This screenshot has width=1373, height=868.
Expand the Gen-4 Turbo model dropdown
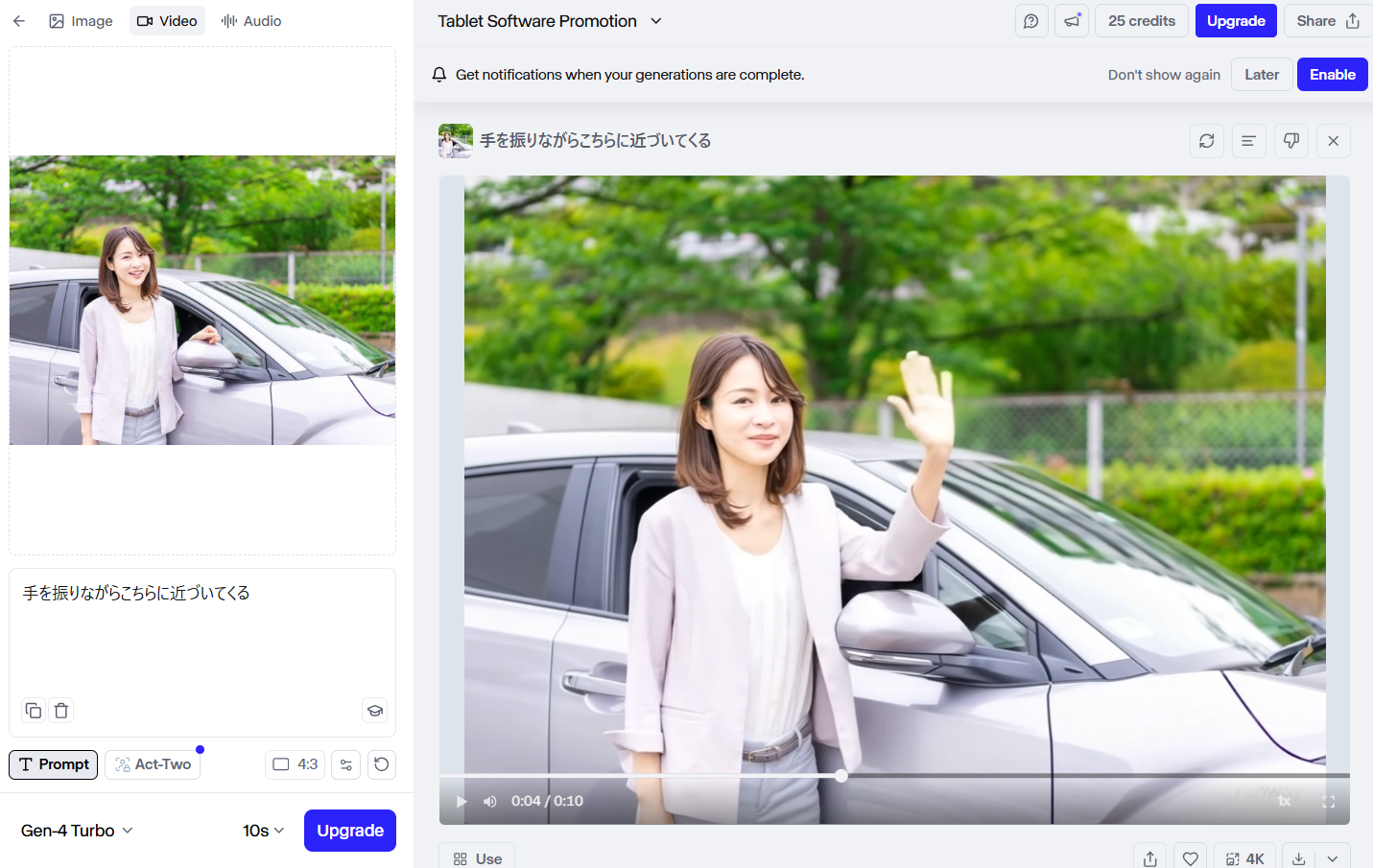(77, 831)
